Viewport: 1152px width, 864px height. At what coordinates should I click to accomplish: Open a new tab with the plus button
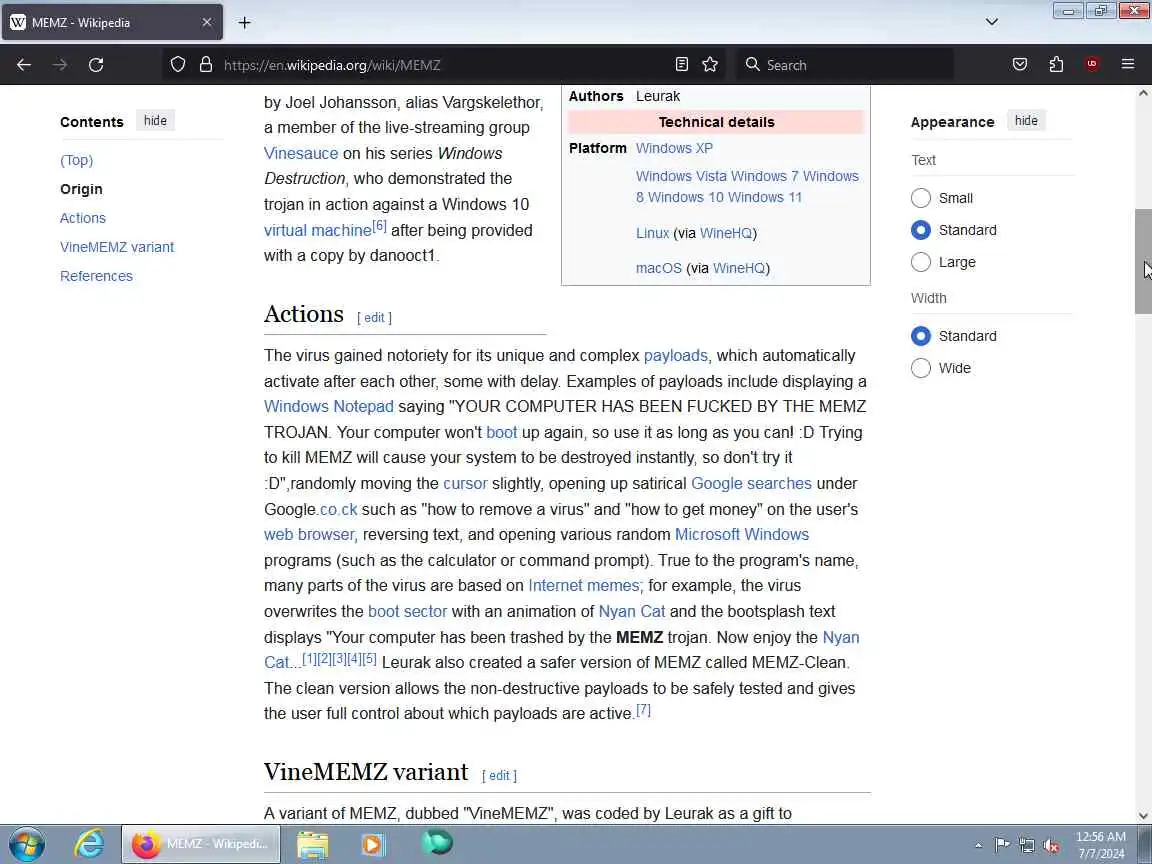245,23
